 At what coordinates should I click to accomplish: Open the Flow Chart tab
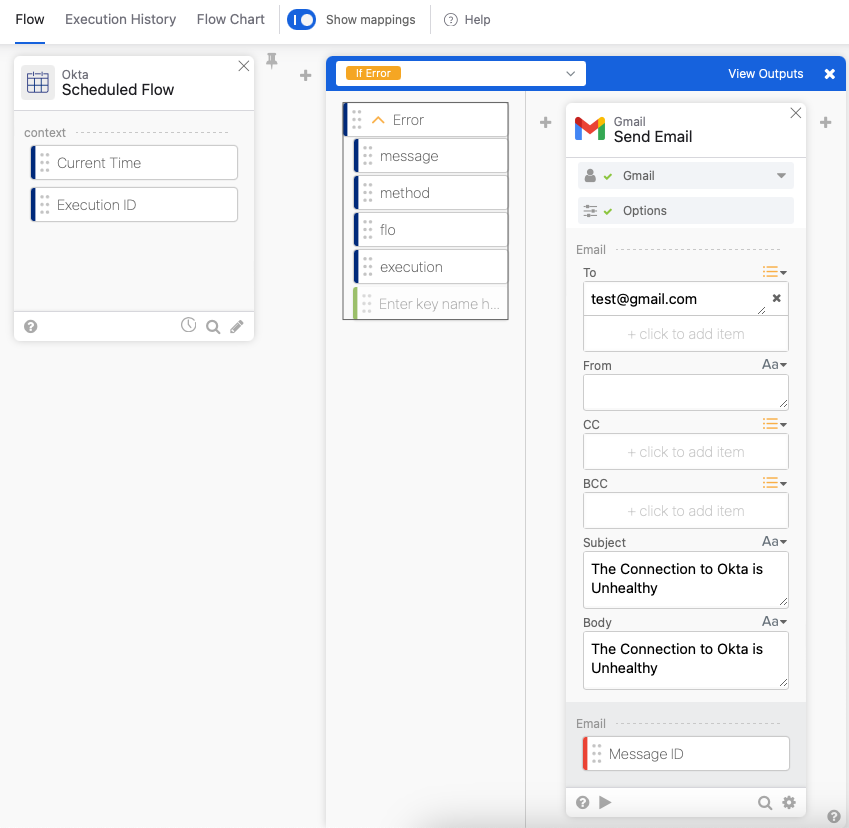click(x=231, y=20)
